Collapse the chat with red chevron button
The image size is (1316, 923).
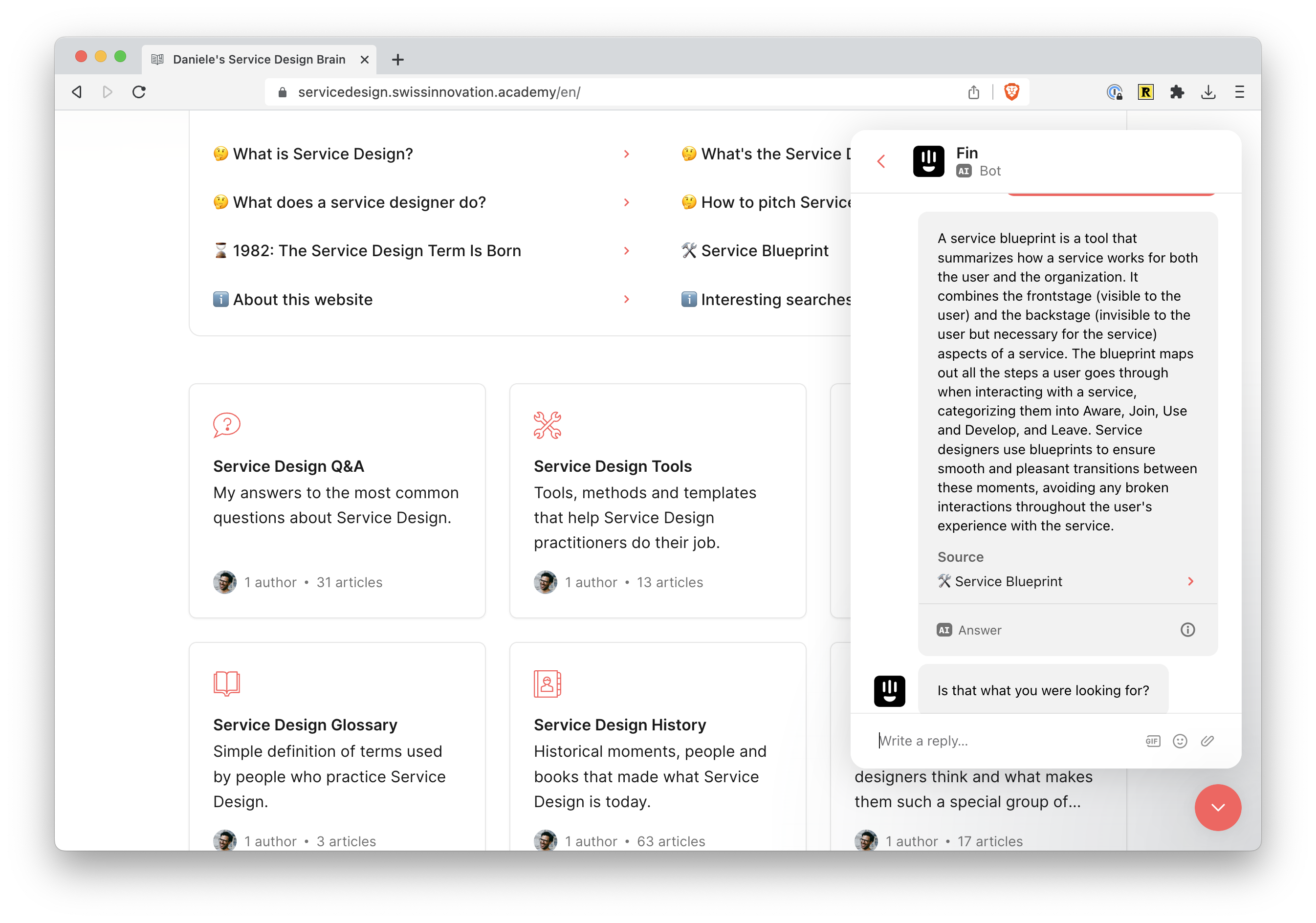coord(1217,807)
